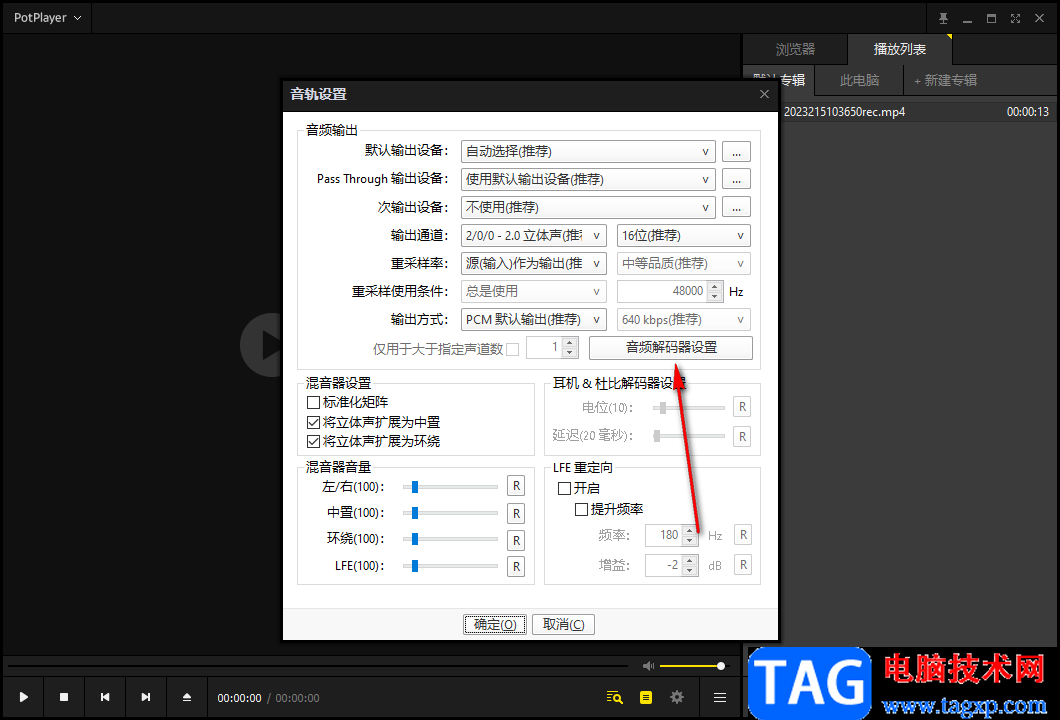
Task: Open Pass Through device browse button
Action: tap(736, 179)
